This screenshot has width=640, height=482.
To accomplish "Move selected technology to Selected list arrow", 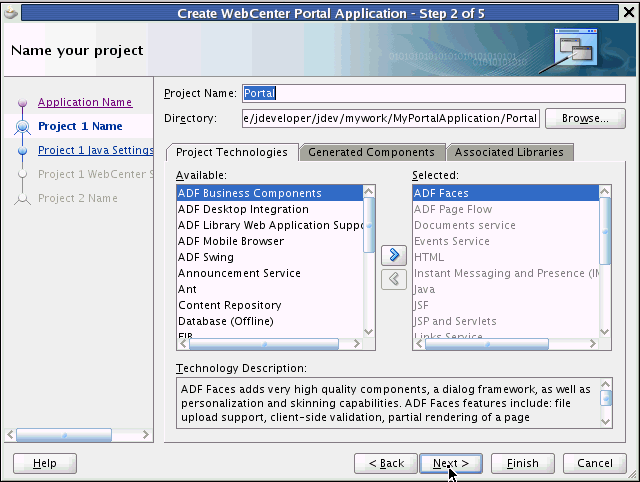I will click(393, 255).
